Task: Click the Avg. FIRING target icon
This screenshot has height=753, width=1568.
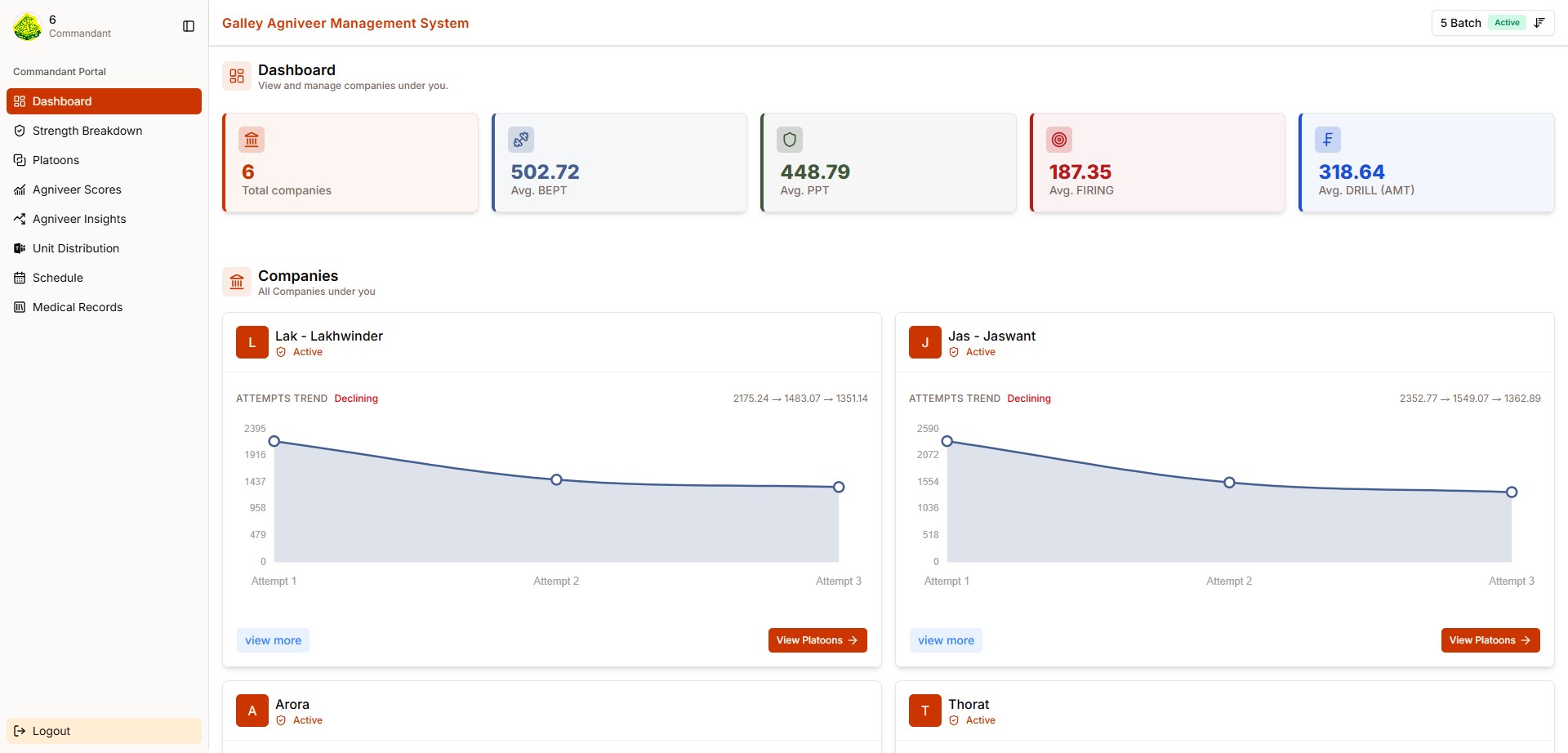Action: point(1059,140)
